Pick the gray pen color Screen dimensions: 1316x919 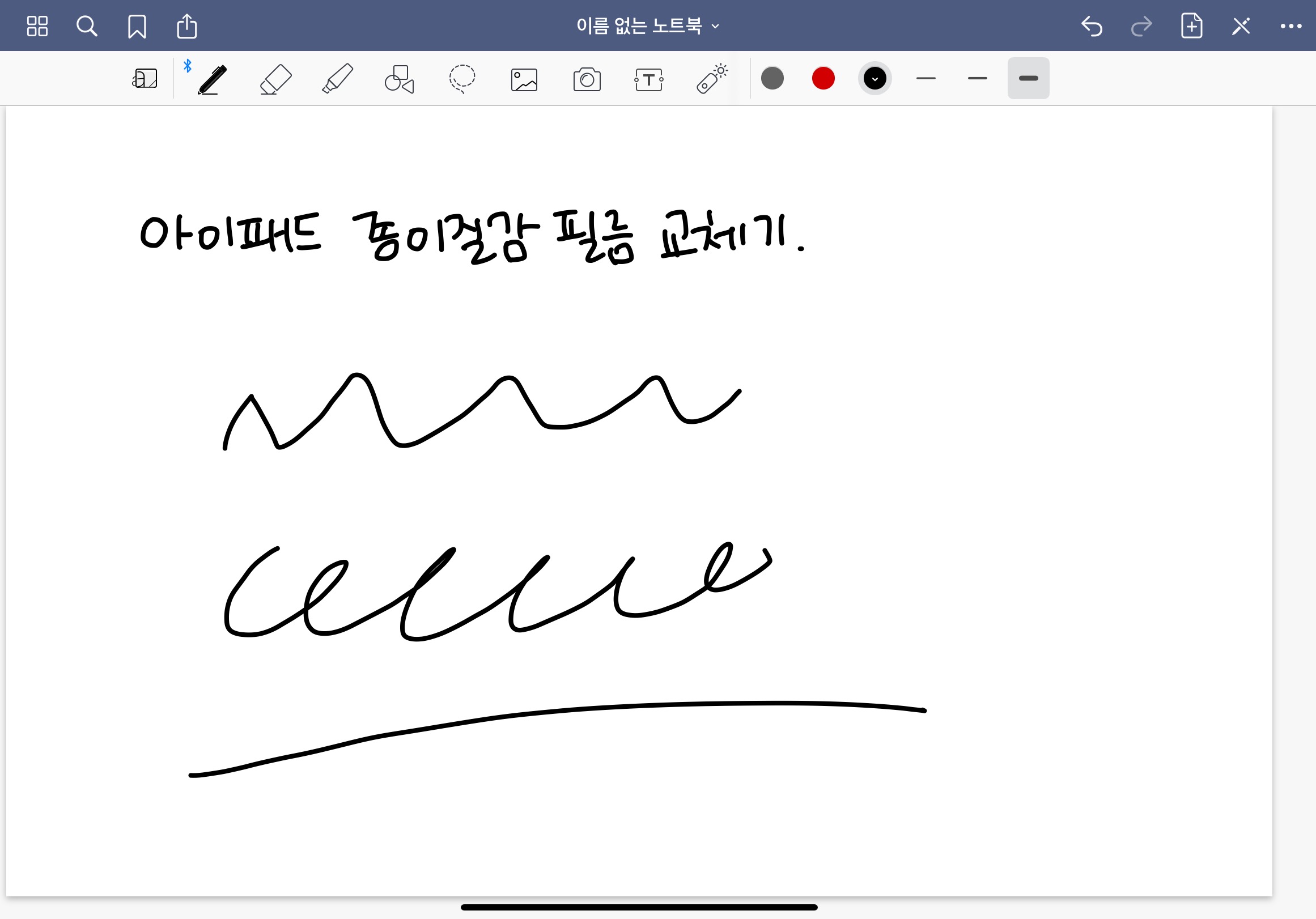(772, 78)
